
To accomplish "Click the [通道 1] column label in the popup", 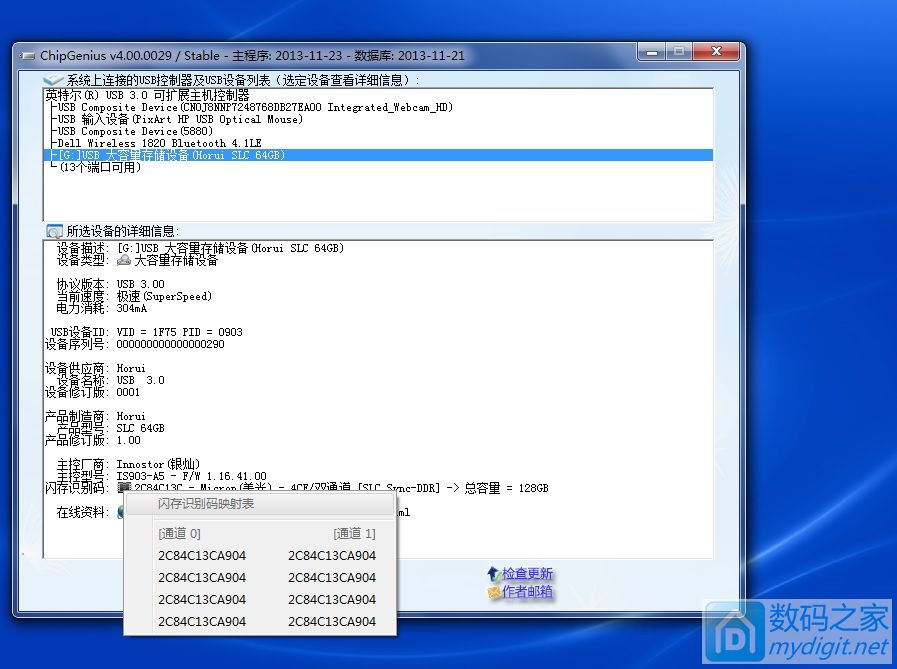I will (354, 533).
